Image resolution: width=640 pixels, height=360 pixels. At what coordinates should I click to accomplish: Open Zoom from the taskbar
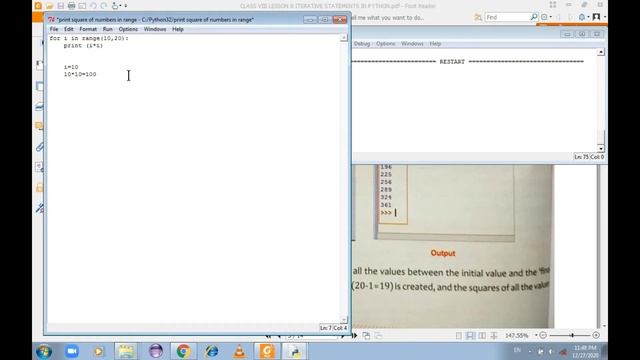point(72,351)
